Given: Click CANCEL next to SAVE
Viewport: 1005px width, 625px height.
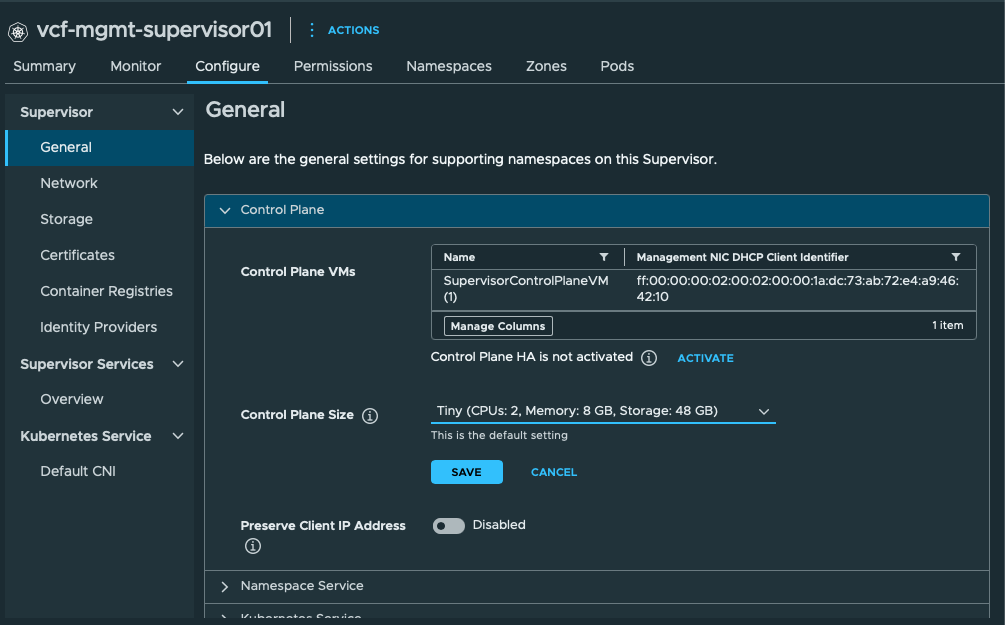Looking at the screenshot, I should click(x=554, y=472).
